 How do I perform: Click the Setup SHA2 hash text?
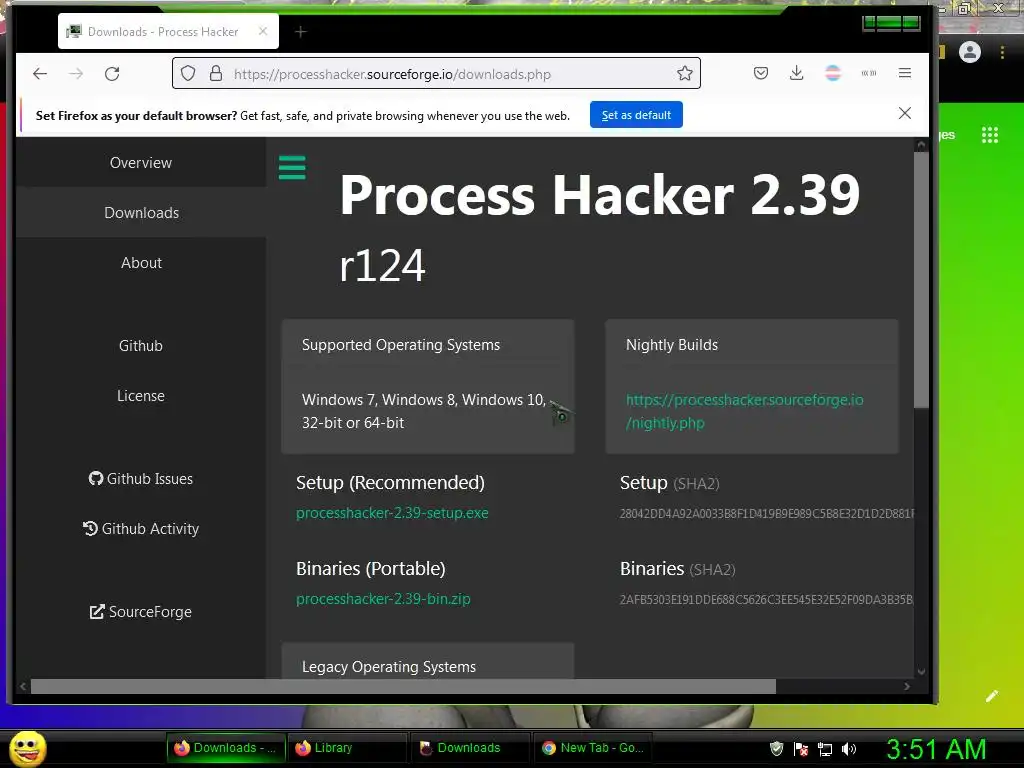tap(767, 514)
